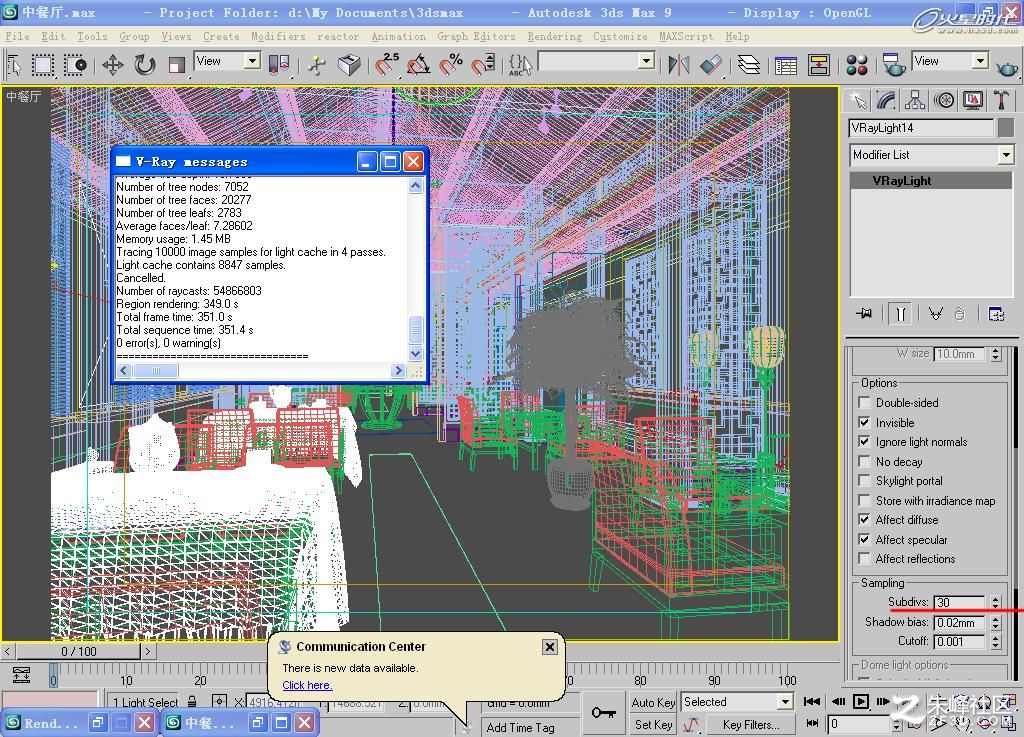1024x737 pixels.
Task: Adjust the Cutoff spinner arrows
Action: 995,642
